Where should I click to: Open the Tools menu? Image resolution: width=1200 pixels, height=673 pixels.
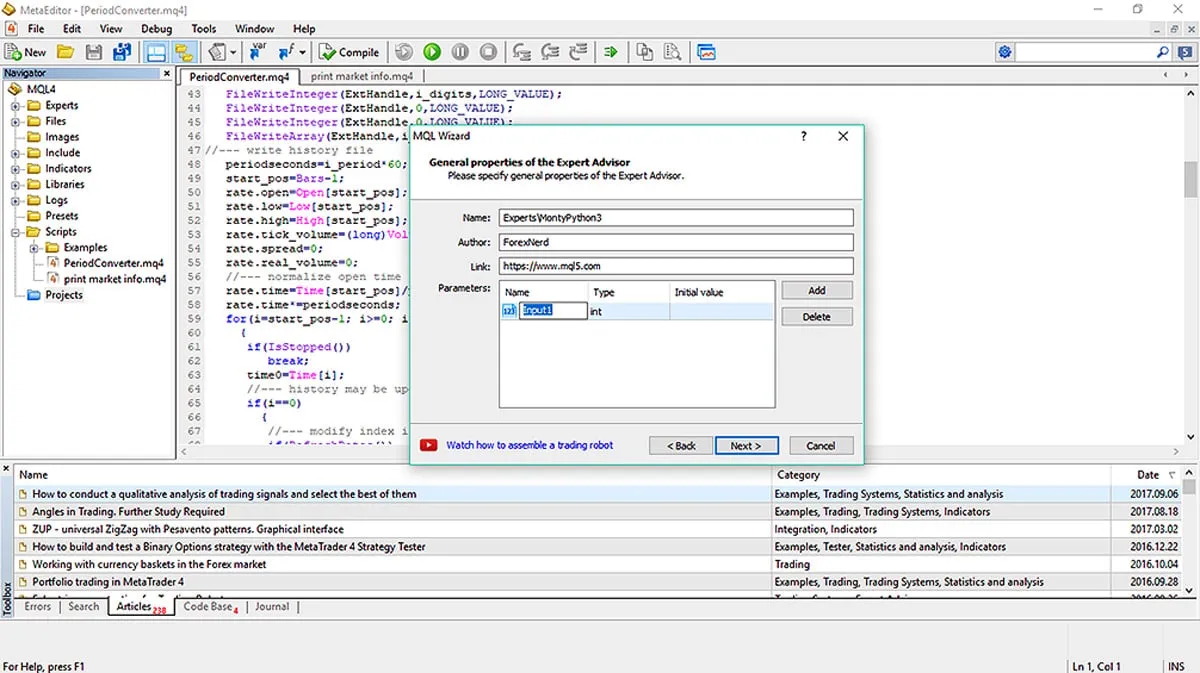coord(203,29)
